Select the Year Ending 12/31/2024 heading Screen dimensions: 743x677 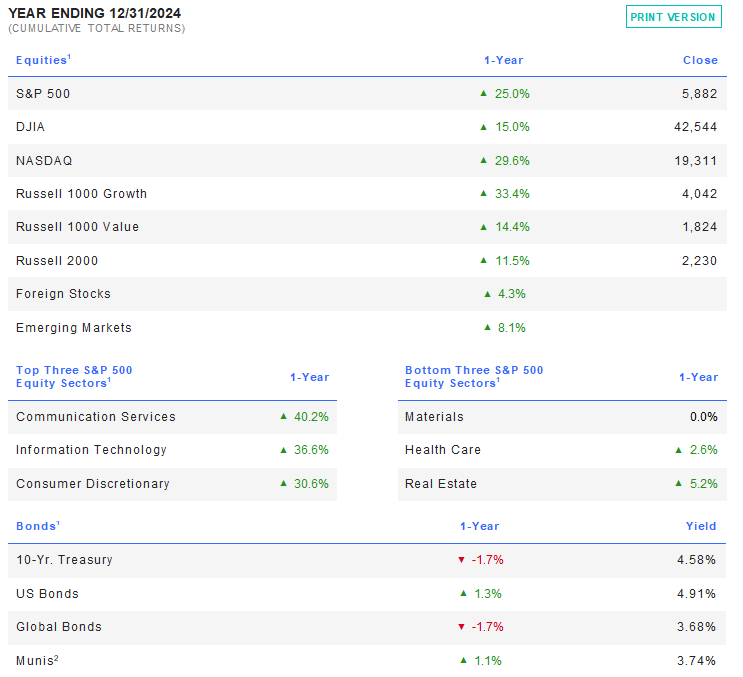tap(94, 13)
